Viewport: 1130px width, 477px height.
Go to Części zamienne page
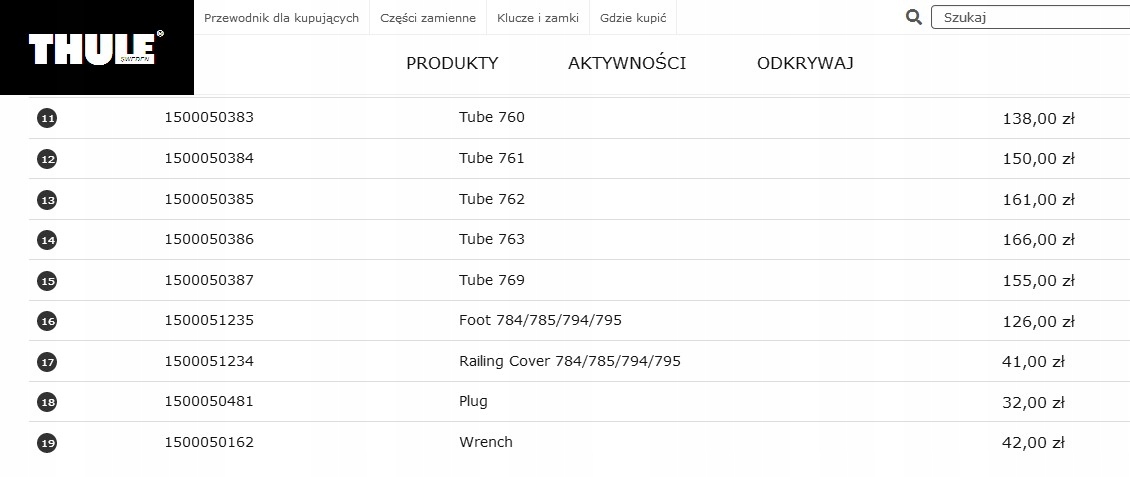coord(428,18)
